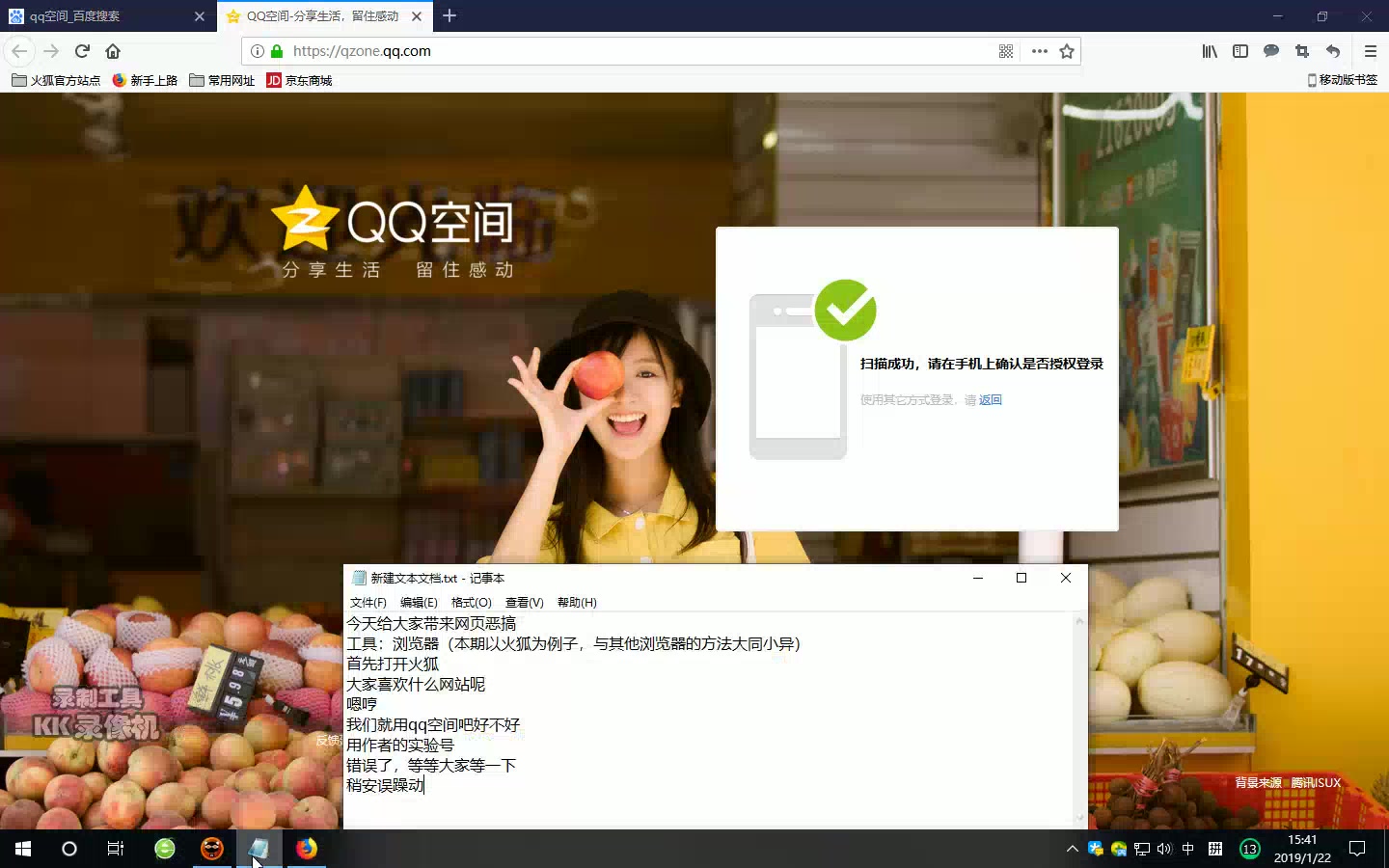Open Cortana search circle on taskbar
This screenshot has width=1389, height=868.
click(x=69, y=849)
